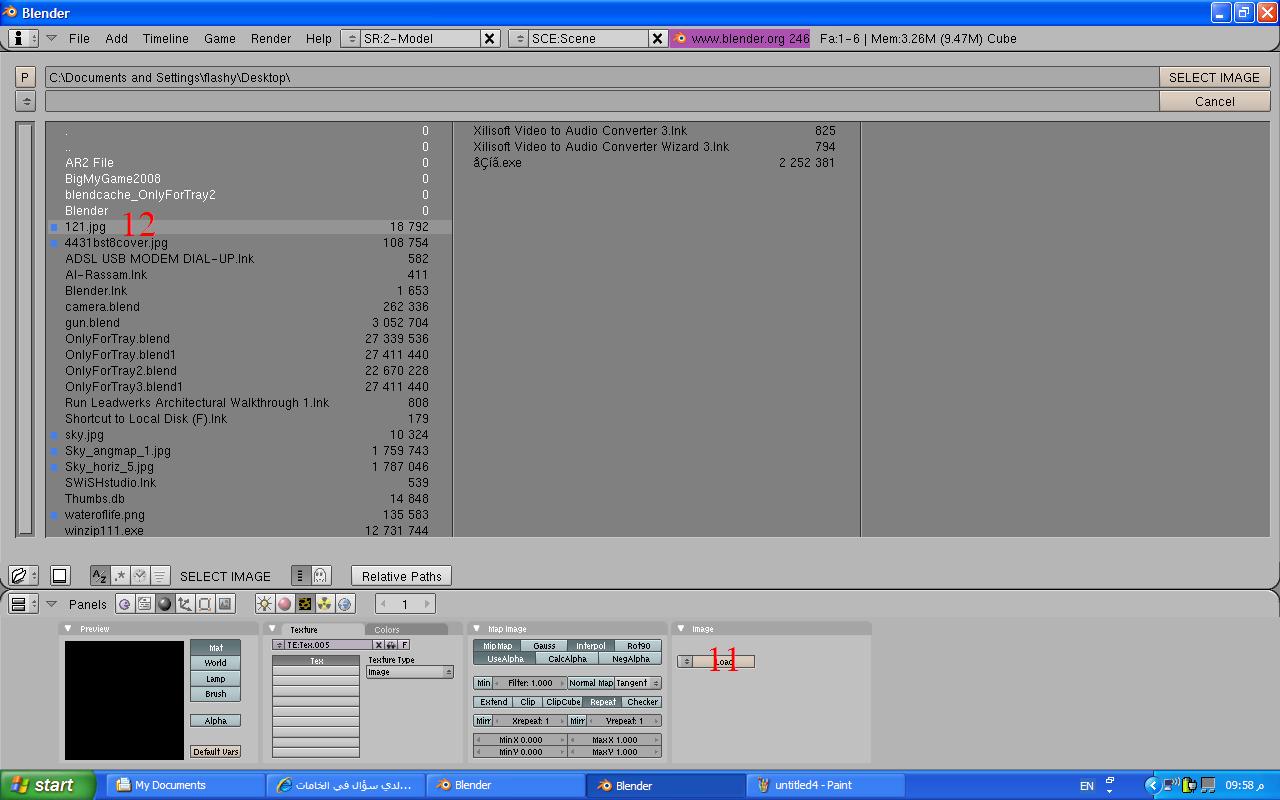Switch to Script context icon
Viewport: 1280px width, 800px height.
(x=144, y=604)
